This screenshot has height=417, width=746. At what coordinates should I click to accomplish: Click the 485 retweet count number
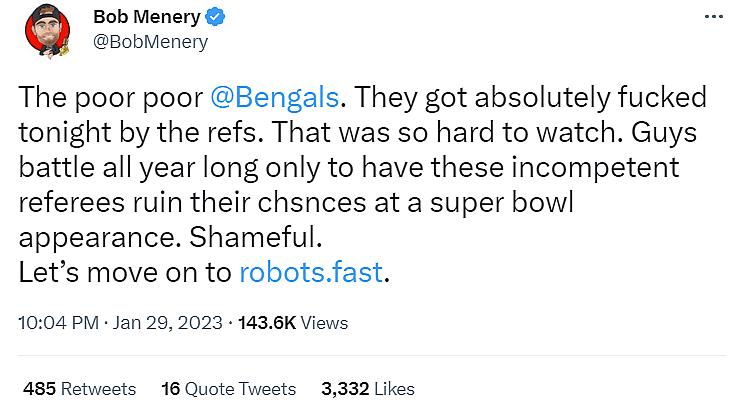(x=37, y=388)
